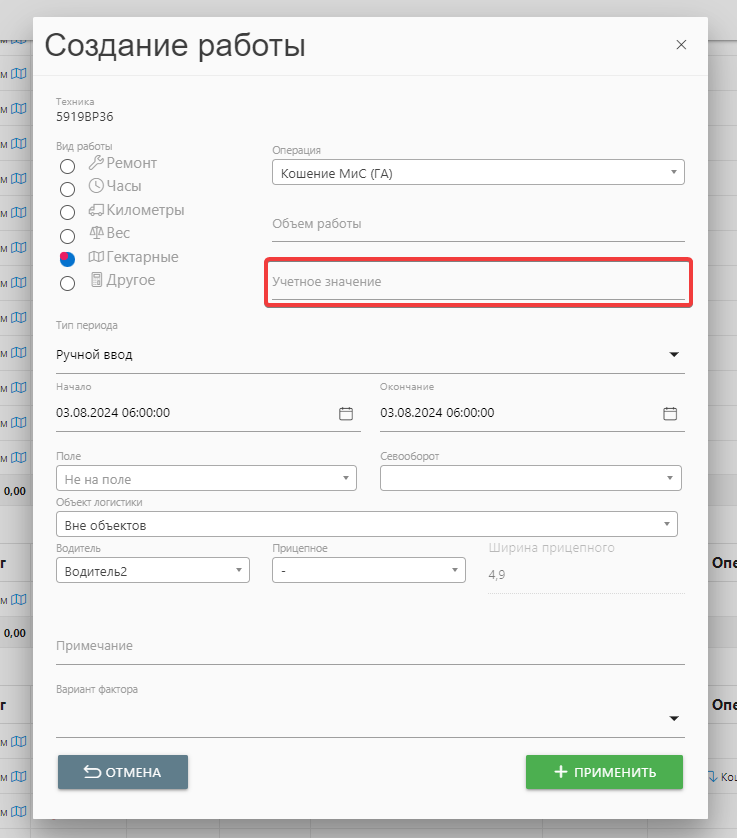Image resolution: width=737 pixels, height=838 pixels.
Task: Expand the Объект логистики dropdown
Action: click(367, 524)
